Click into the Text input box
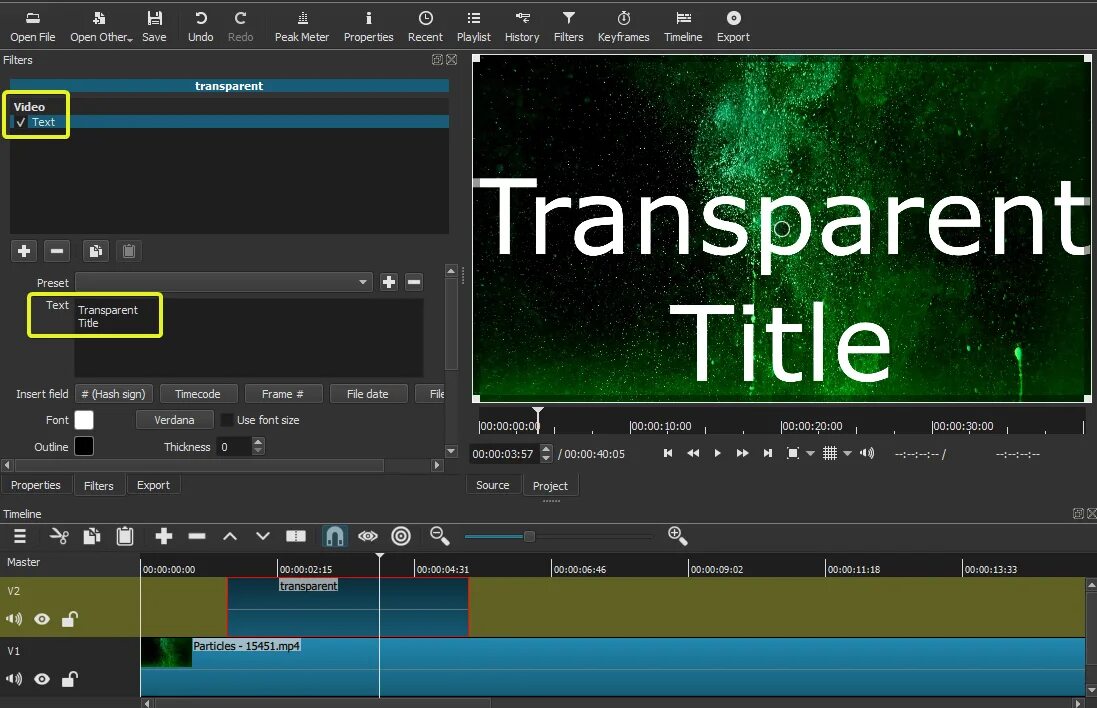This screenshot has width=1097, height=708. [248, 337]
